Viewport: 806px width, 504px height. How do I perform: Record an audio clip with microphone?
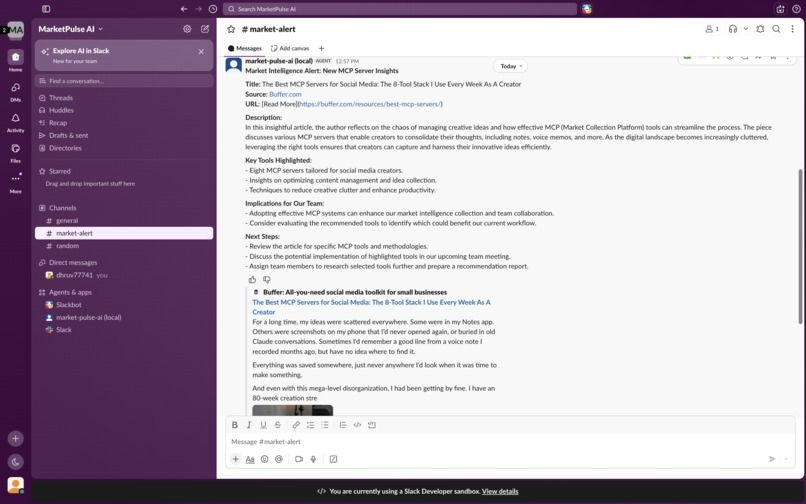tap(313, 459)
